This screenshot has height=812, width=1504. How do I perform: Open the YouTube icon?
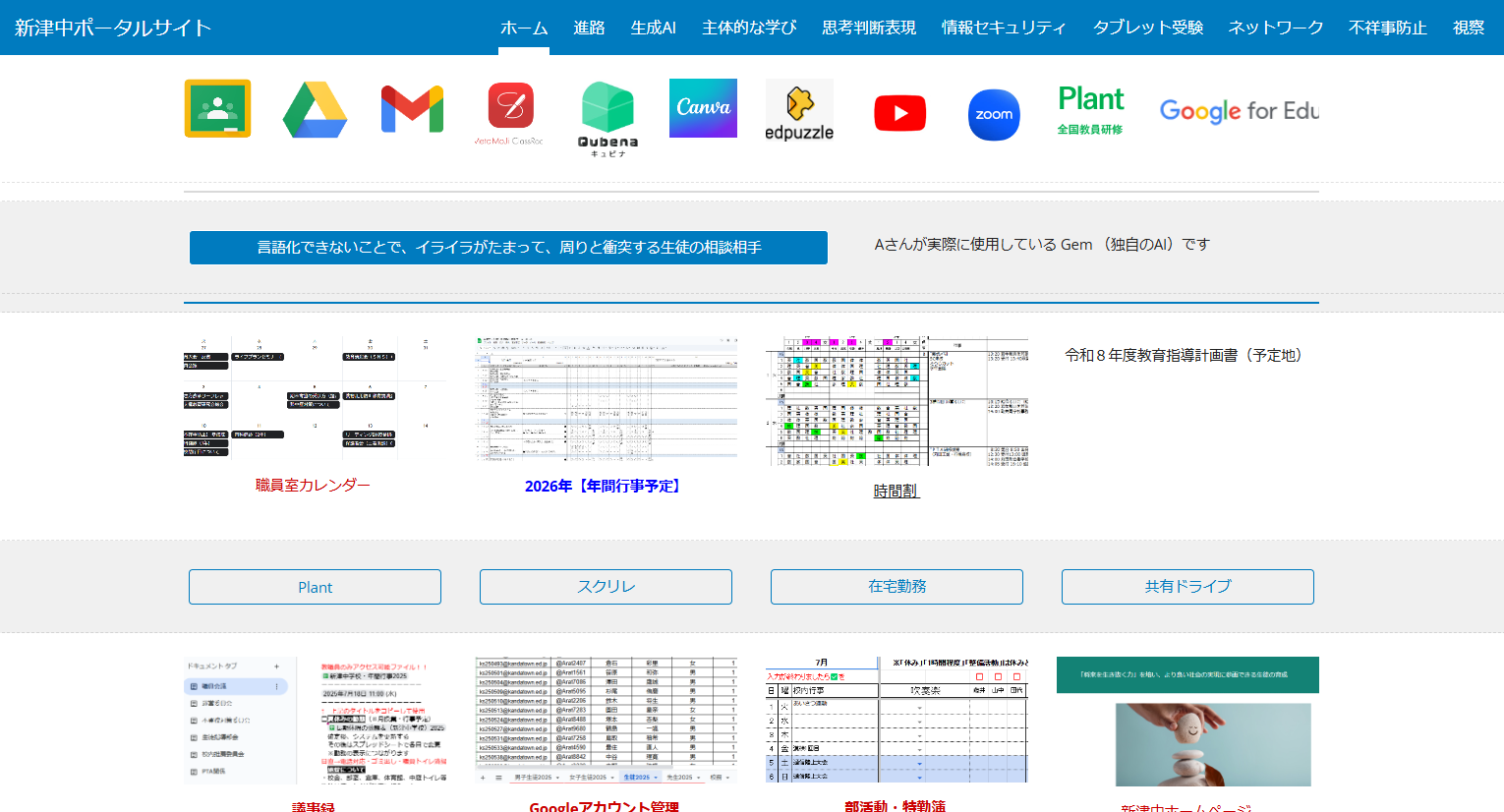point(899,113)
